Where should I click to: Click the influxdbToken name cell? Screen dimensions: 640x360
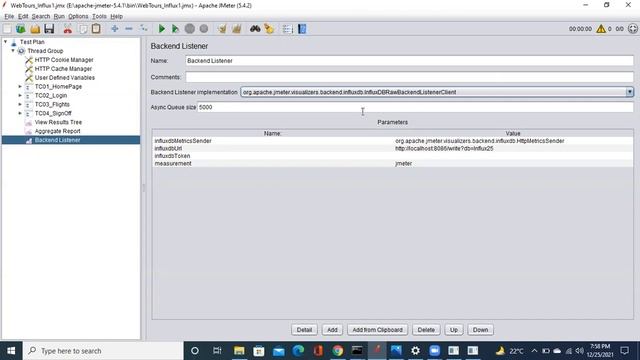[273, 156]
